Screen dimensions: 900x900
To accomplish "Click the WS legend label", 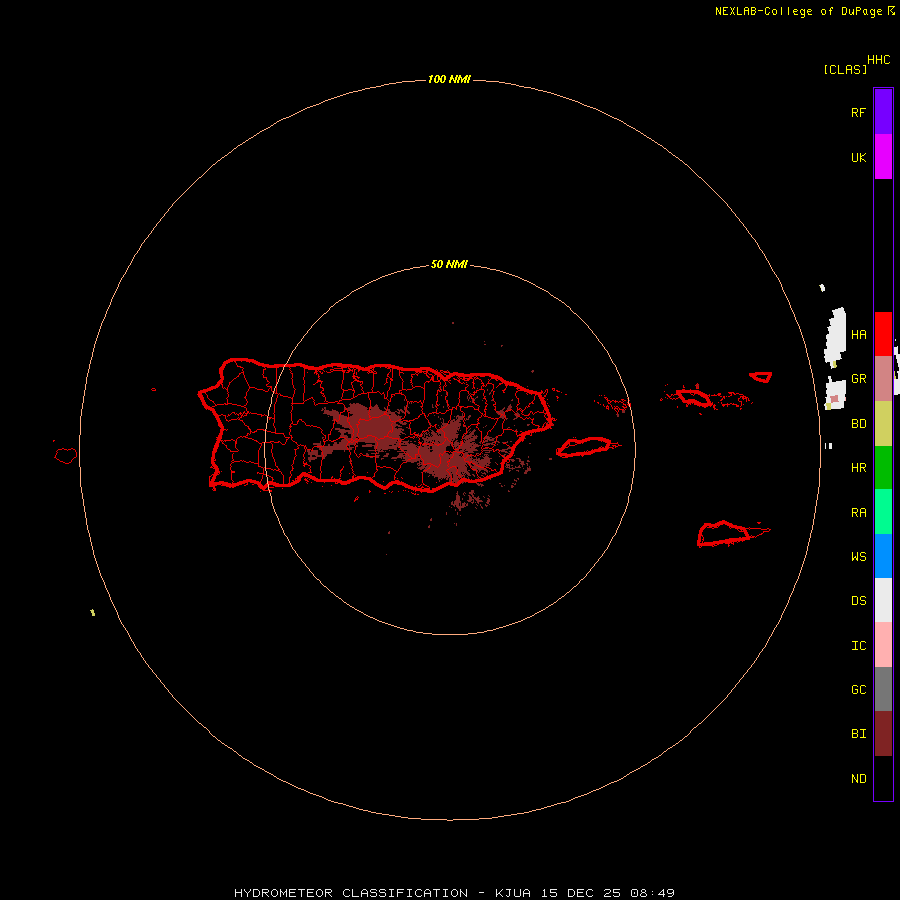I will tap(858, 556).
